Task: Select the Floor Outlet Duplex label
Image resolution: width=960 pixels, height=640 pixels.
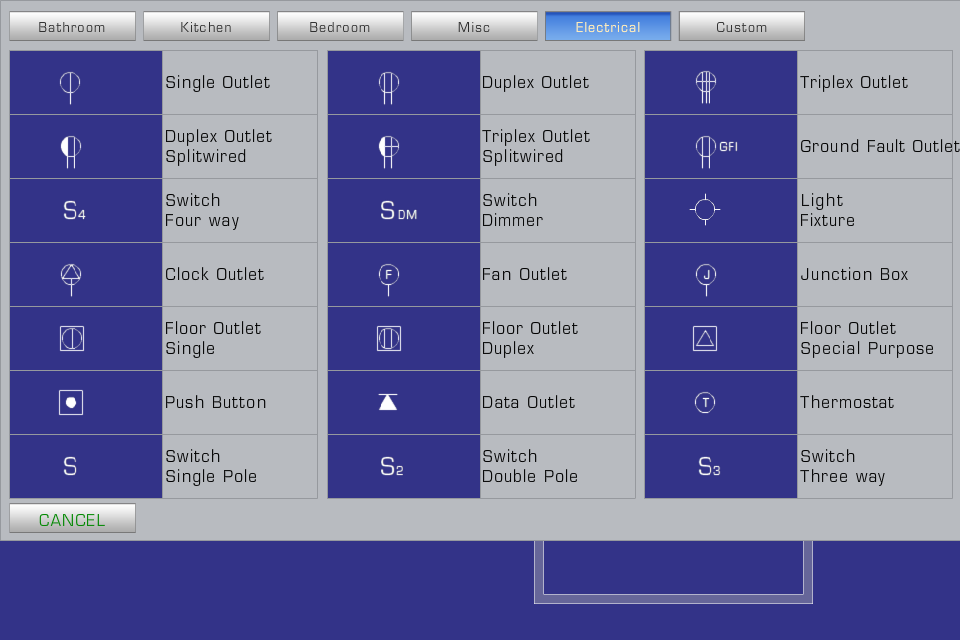Action: pos(530,338)
